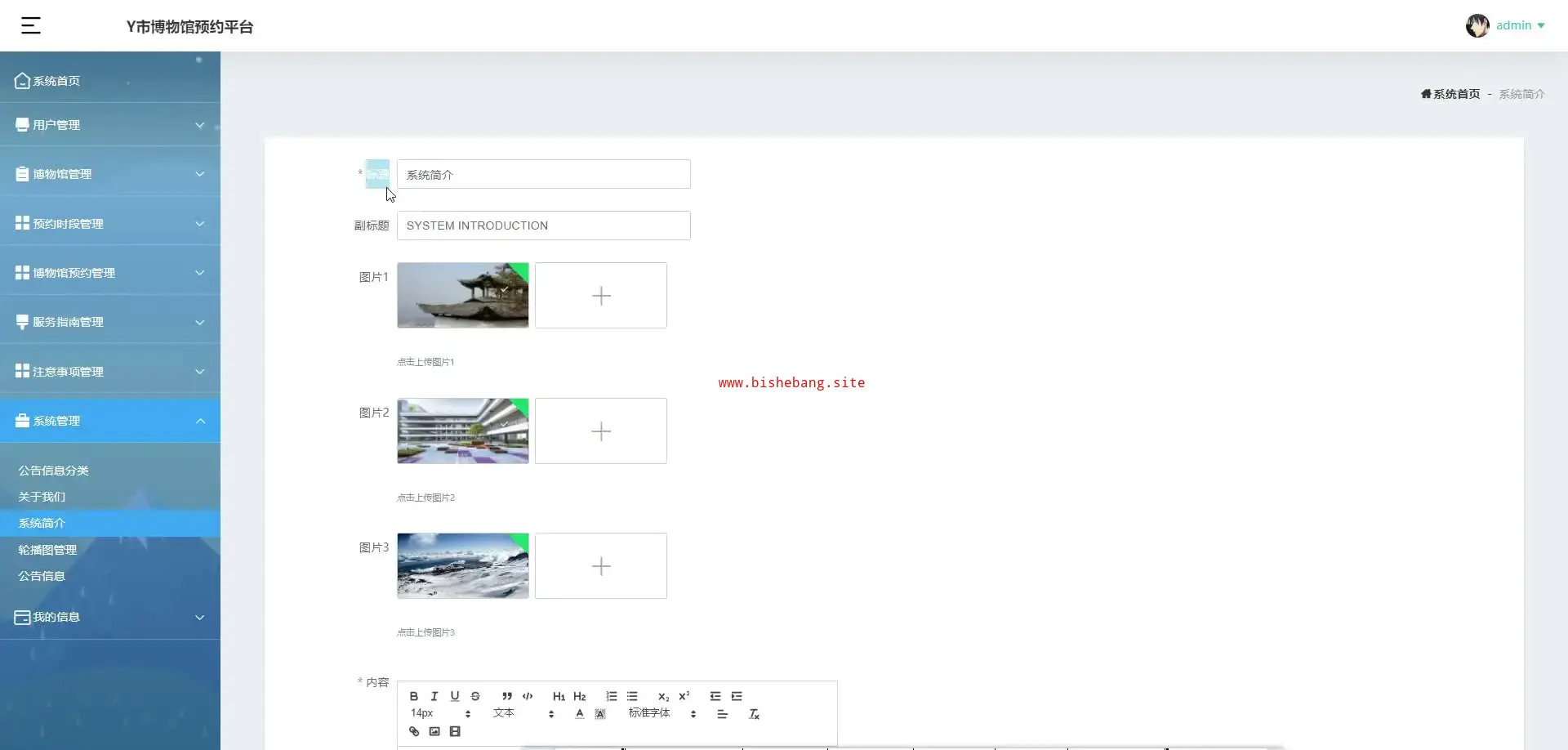Image resolution: width=1568 pixels, height=750 pixels.
Task: Select the pavilion thumbnail for 图片1
Action: click(x=463, y=295)
